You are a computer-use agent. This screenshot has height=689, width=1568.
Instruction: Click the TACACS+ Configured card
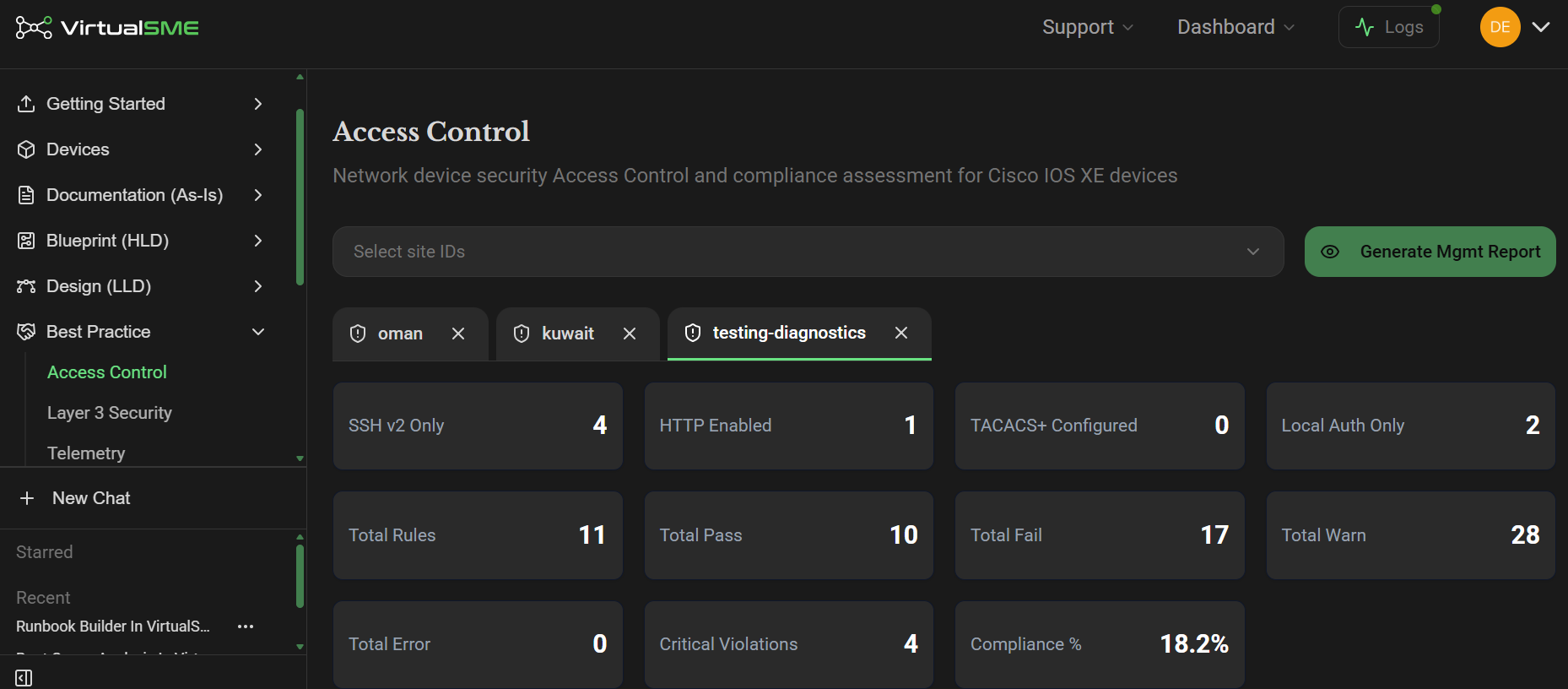point(1100,426)
